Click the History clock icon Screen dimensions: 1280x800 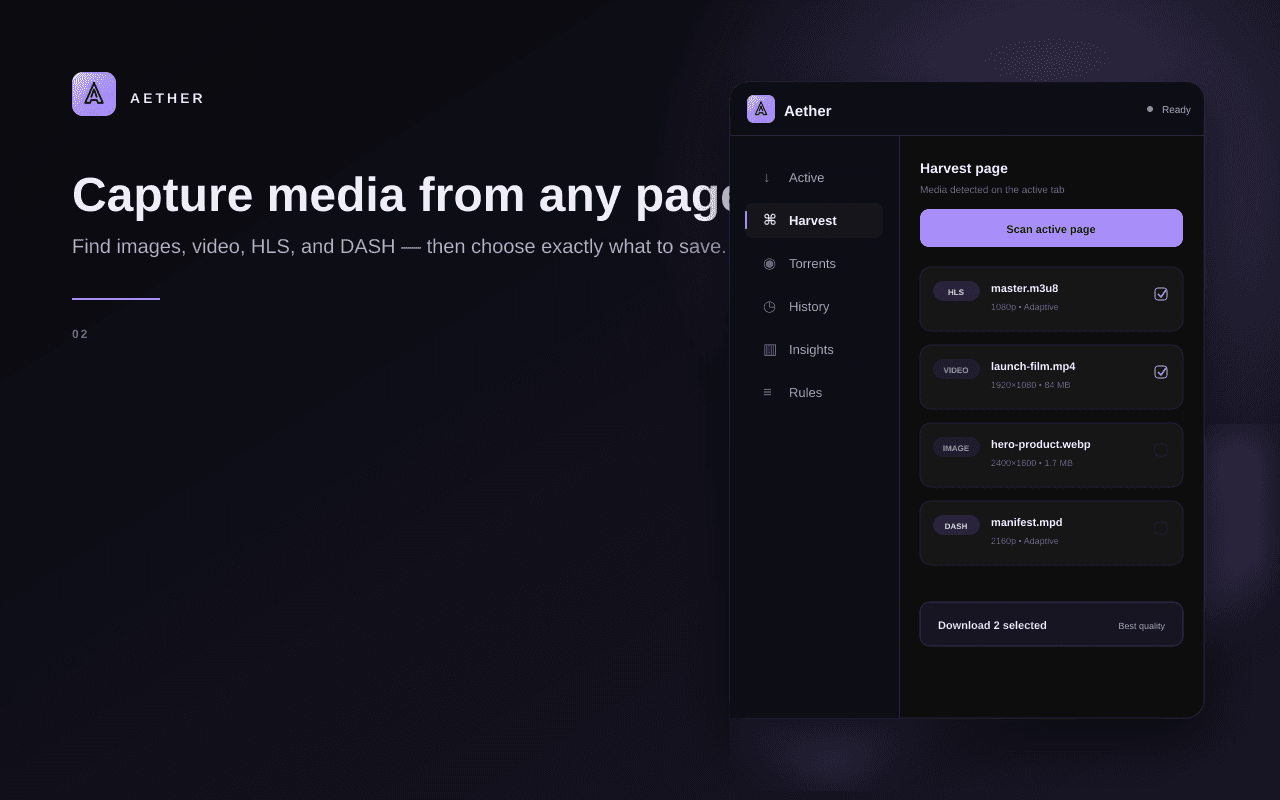pos(769,306)
